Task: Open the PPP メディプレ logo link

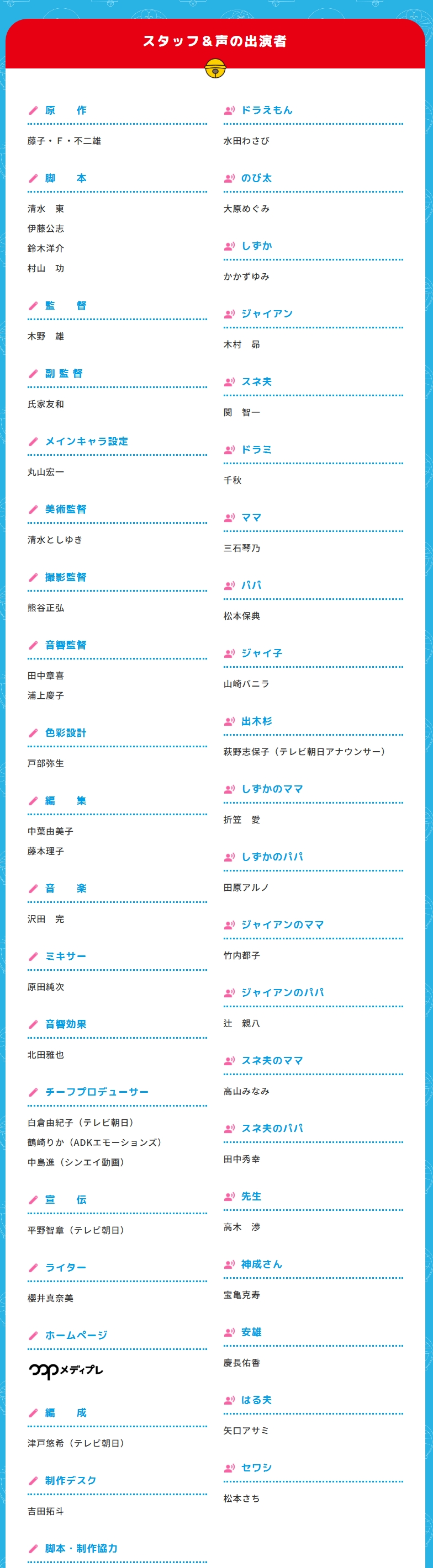Action: 66,1370
